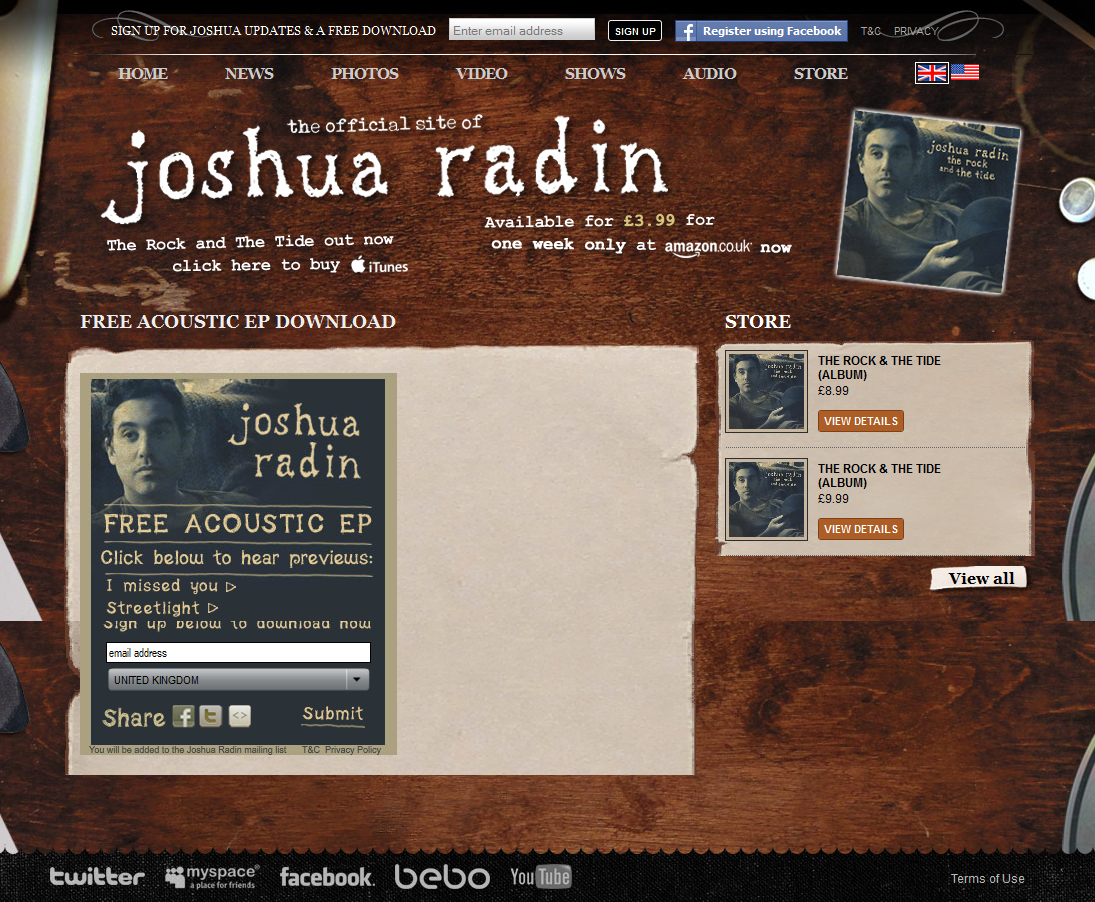View details of £8.99 album
Screen dimensions: 1095x902
point(860,421)
